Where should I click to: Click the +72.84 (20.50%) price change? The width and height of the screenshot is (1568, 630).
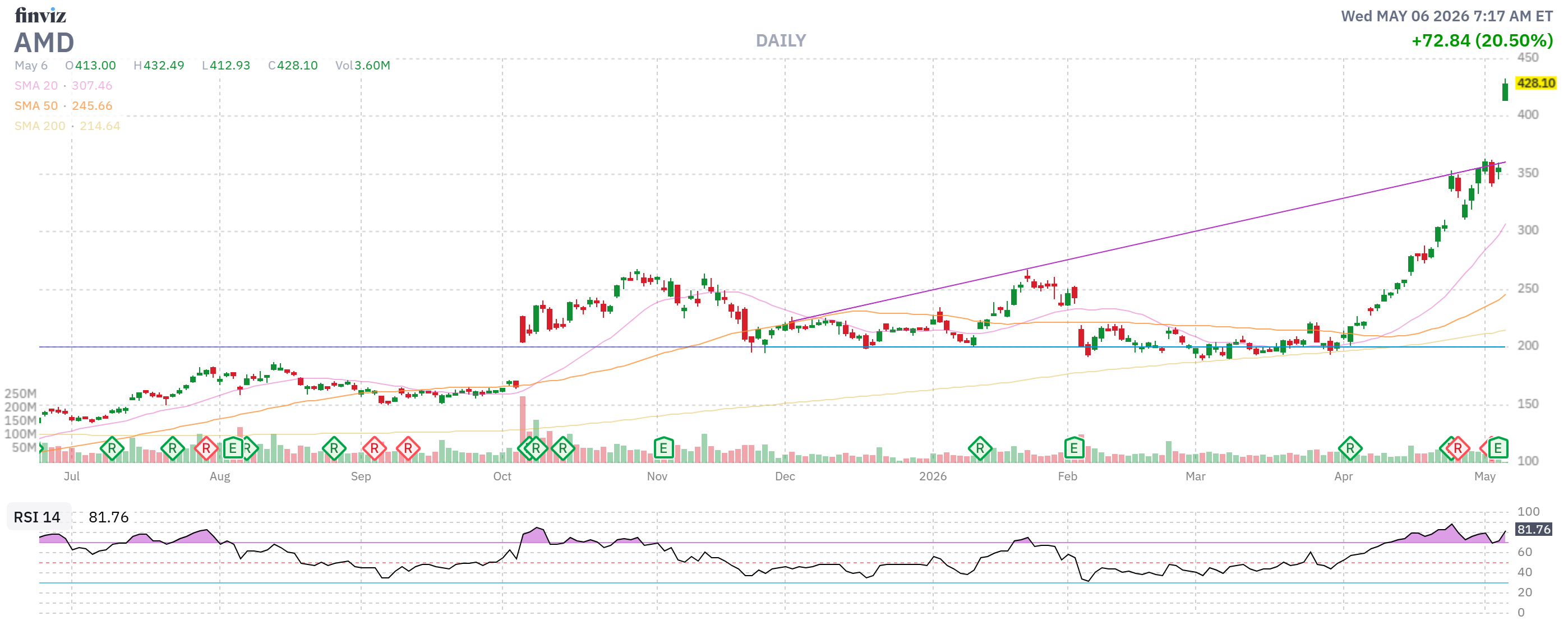pyautogui.click(x=1482, y=41)
